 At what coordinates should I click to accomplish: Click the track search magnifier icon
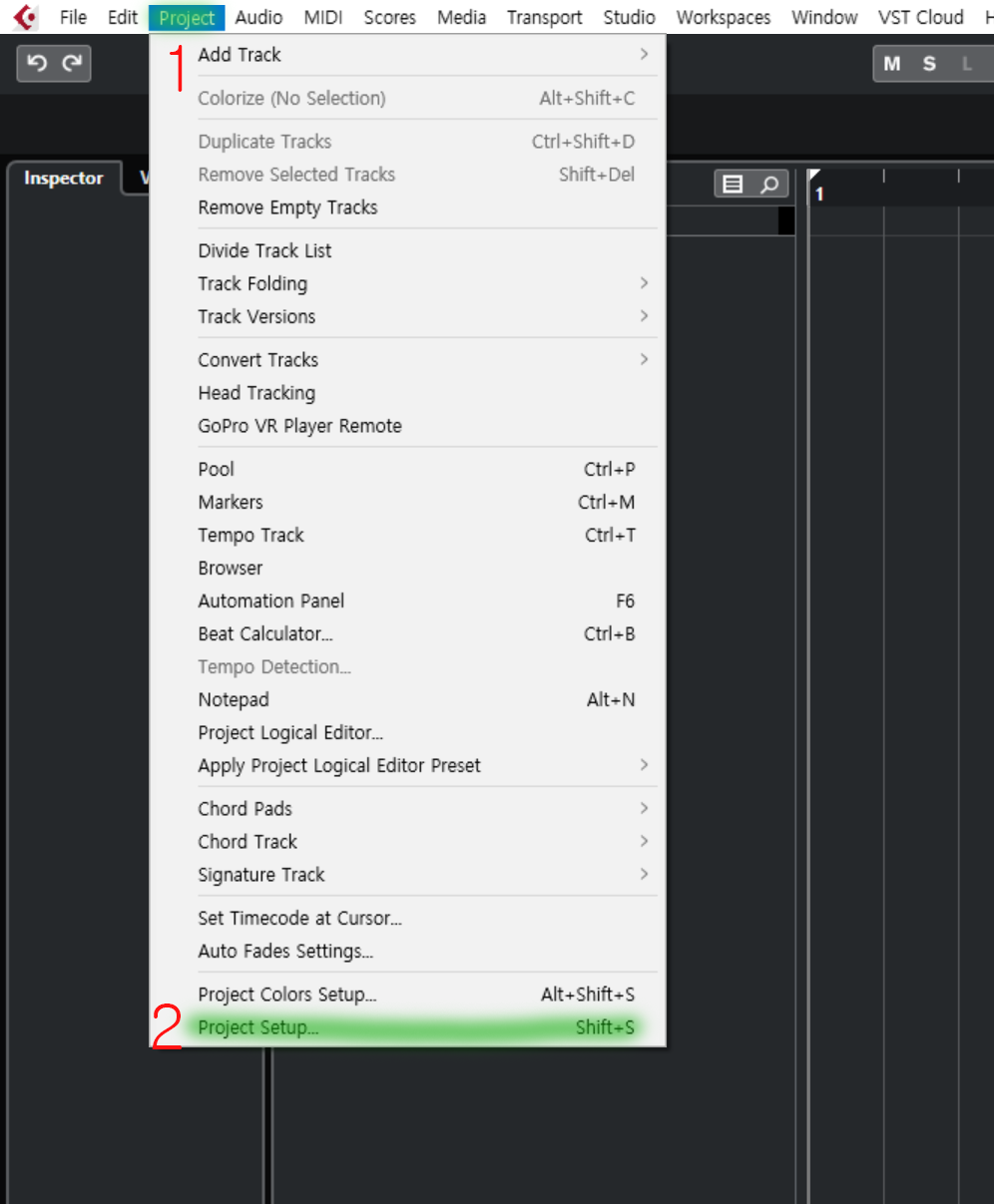(769, 185)
